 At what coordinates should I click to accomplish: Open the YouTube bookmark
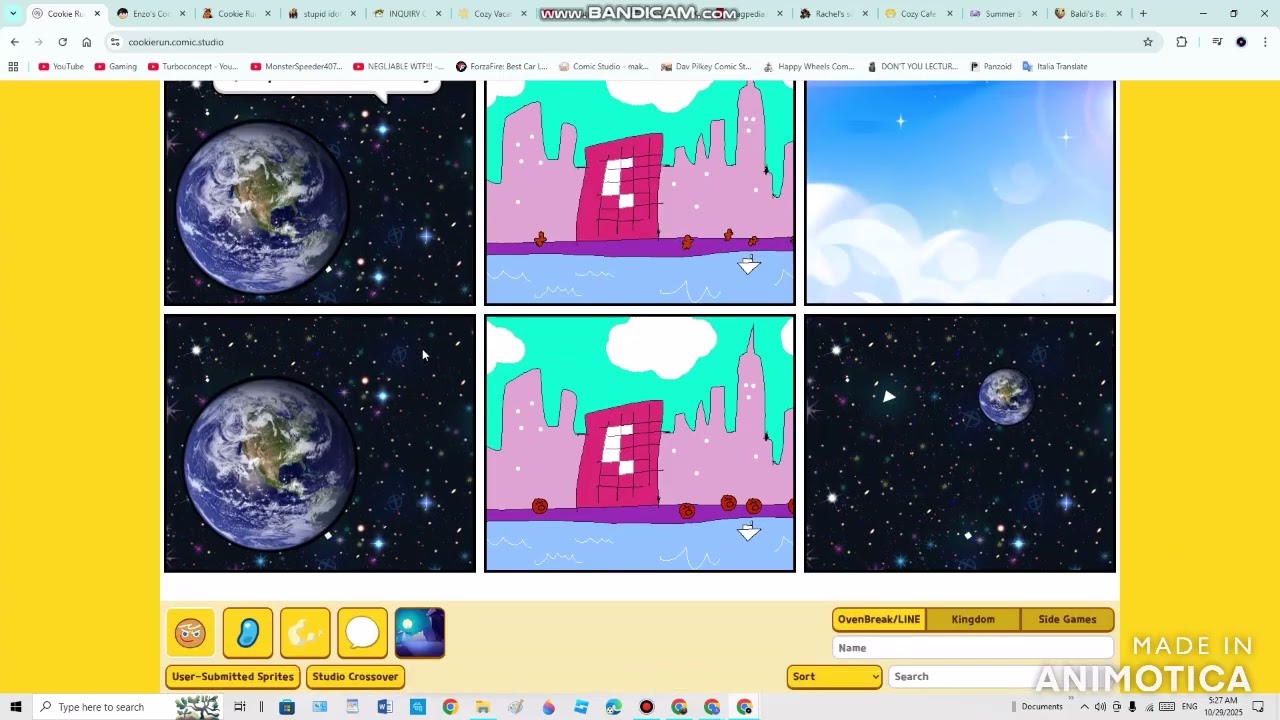[x=61, y=67]
